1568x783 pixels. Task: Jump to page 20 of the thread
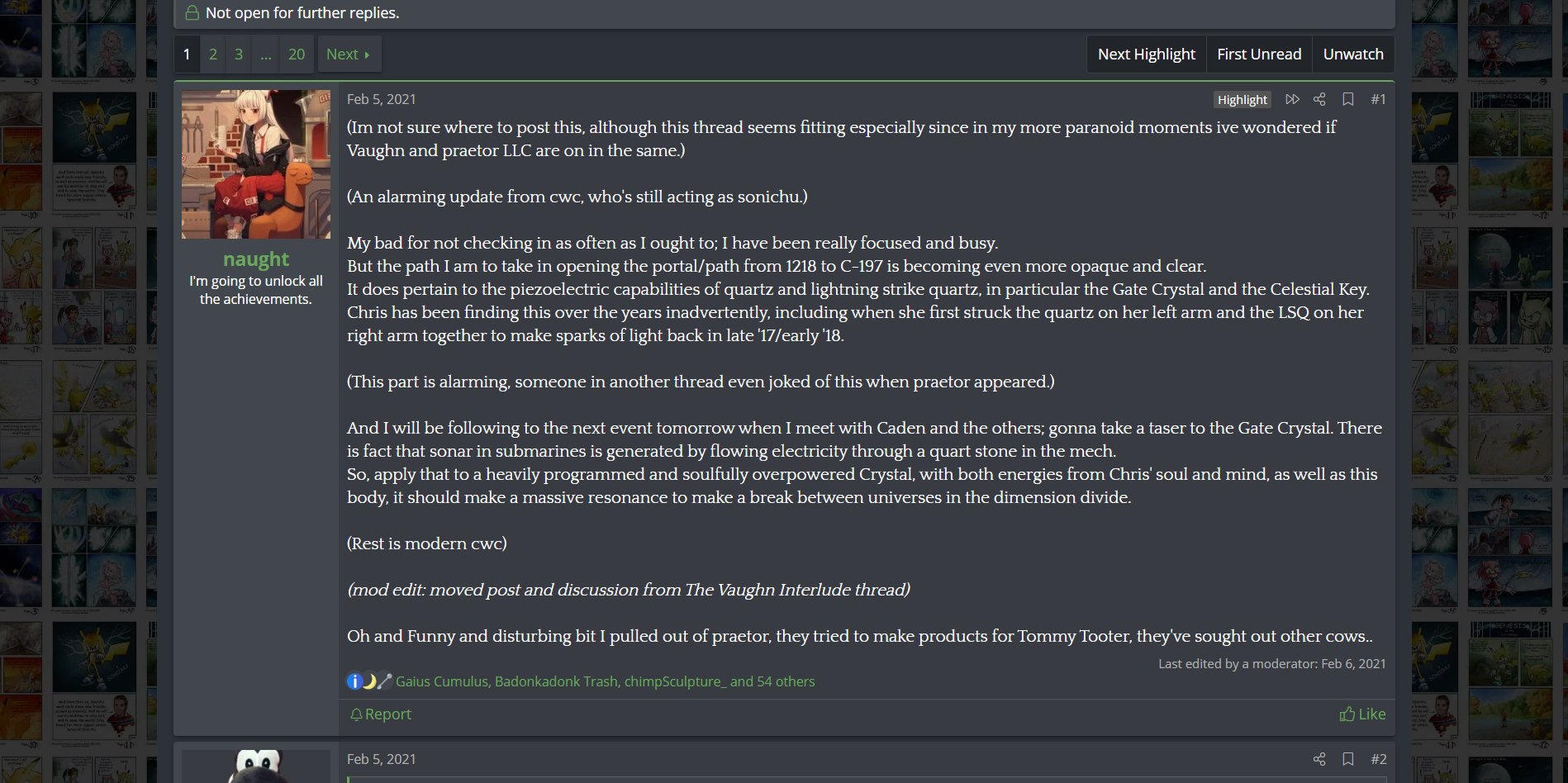[x=297, y=55]
